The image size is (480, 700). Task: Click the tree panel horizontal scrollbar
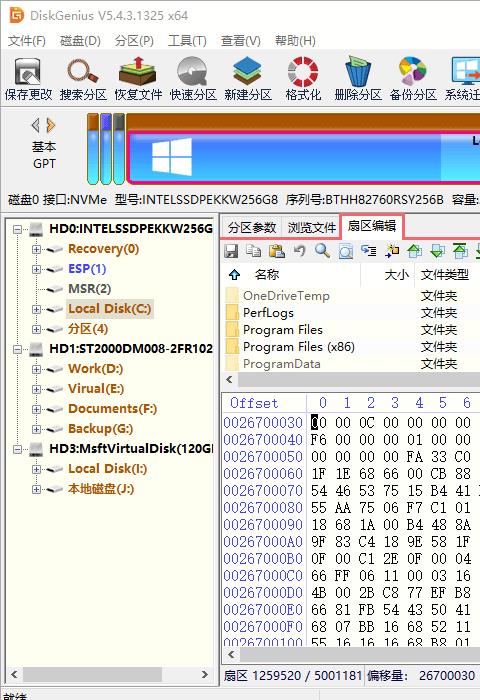(92, 674)
